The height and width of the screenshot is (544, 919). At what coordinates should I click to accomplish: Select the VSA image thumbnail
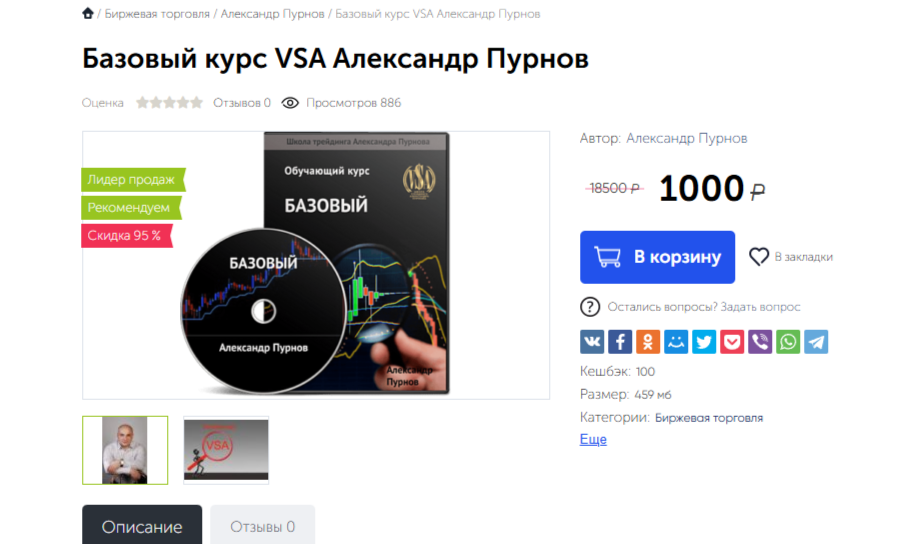click(x=226, y=450)
